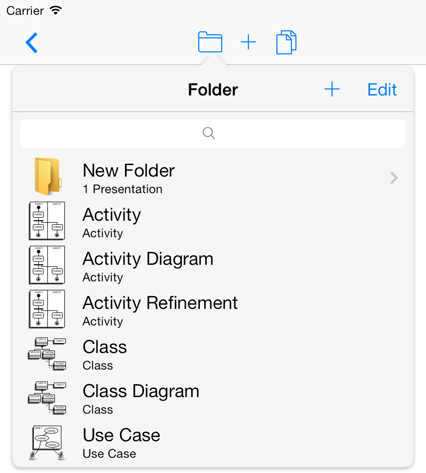Select the Use Case list item
The image size is (426, 473).
pos(213,442)
